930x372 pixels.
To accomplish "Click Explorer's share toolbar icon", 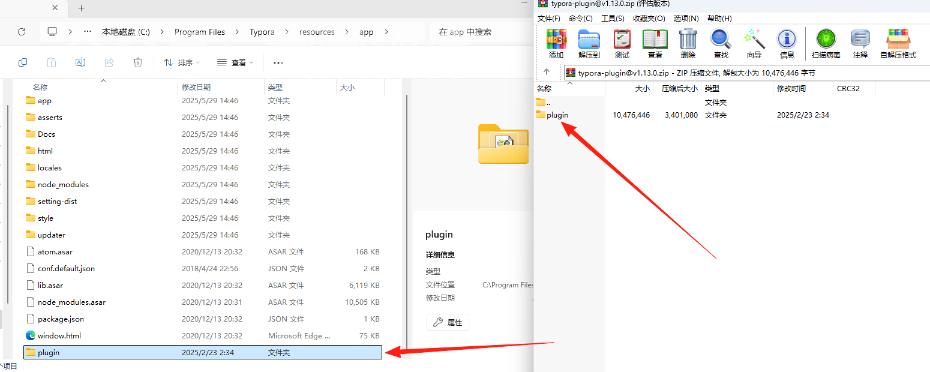I will point(109,62).
